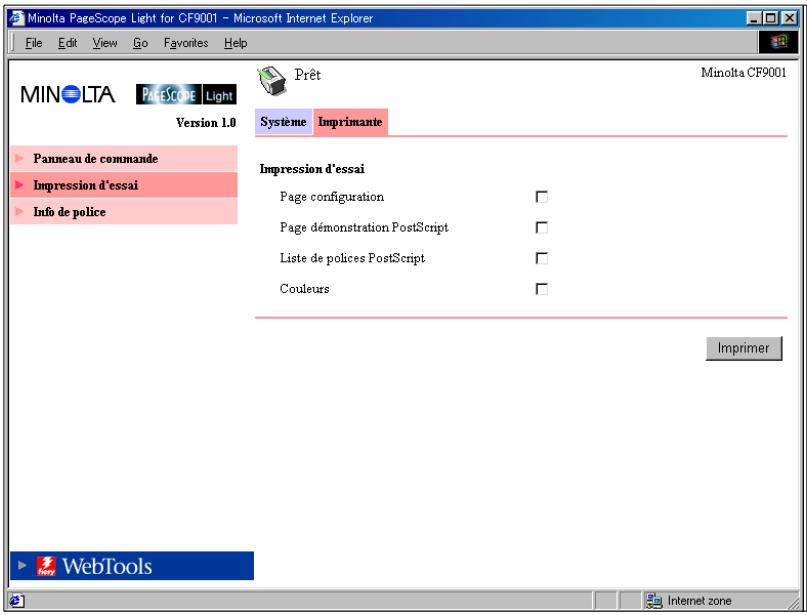Check Page démonstration PostScript option

pyautogui.click(x=541, y=227)
